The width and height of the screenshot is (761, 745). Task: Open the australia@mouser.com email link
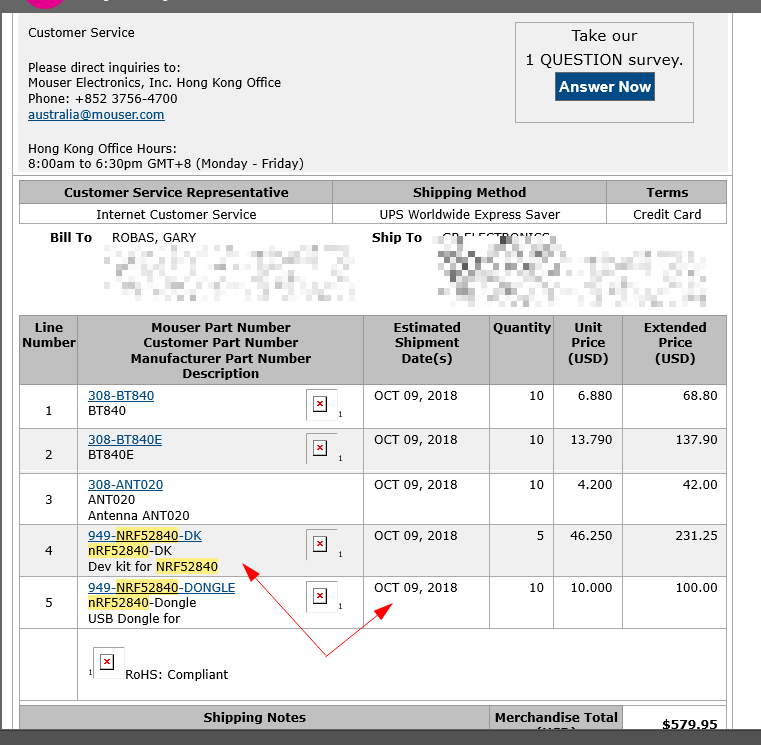click(96, 115)
